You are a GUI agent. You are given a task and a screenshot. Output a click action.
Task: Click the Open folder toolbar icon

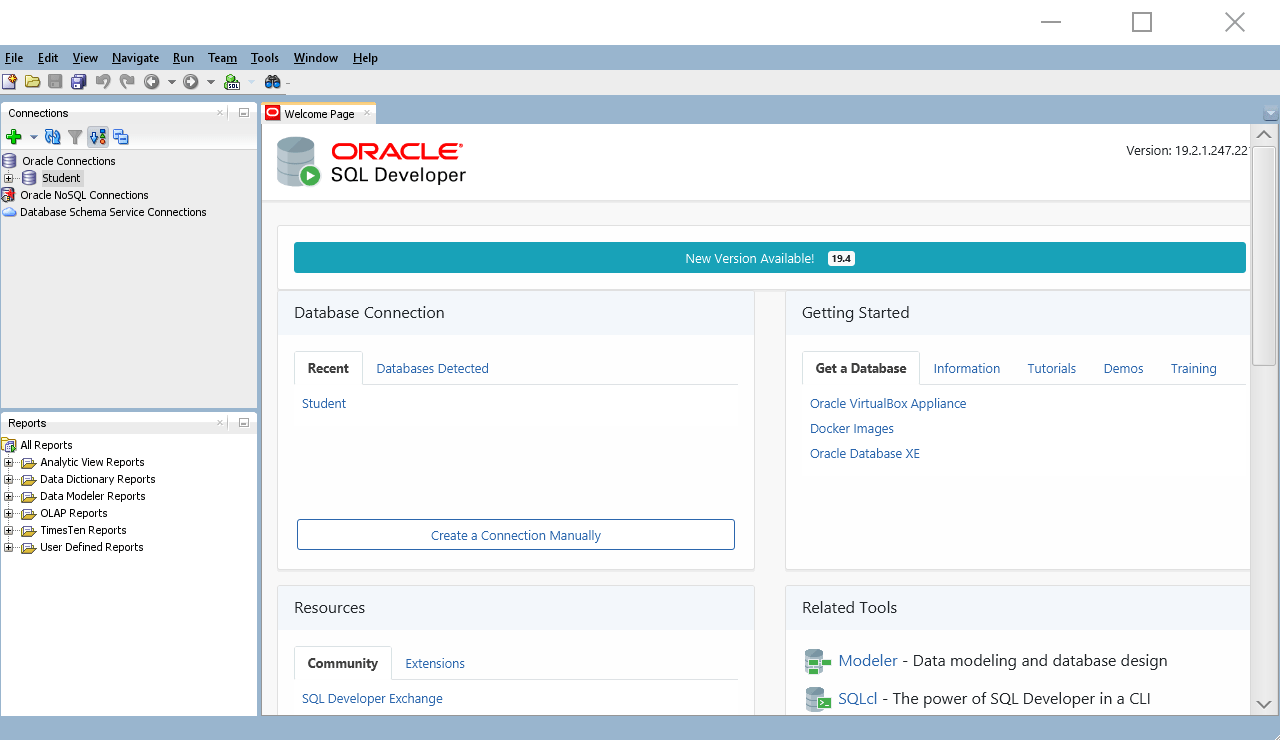pos(32,82)
